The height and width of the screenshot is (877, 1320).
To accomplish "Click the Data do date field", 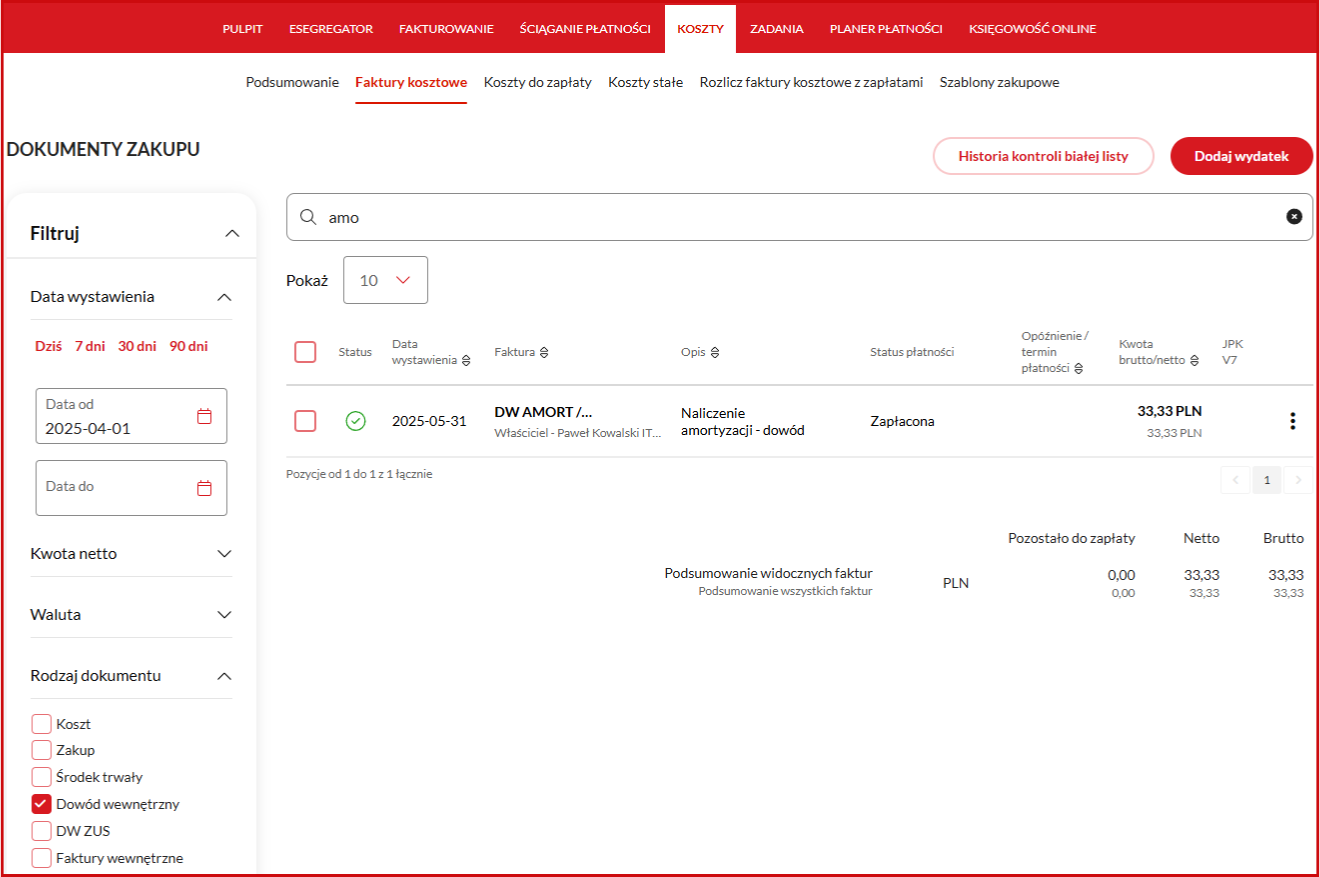I will (131, 488).
